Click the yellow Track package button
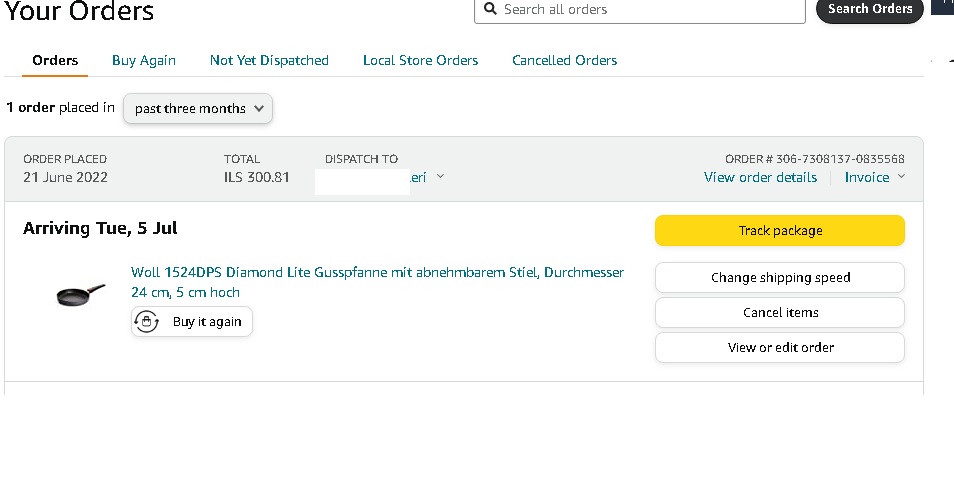Image resolution: width=954 pixels, height=492 pixels. pos(779,230)
